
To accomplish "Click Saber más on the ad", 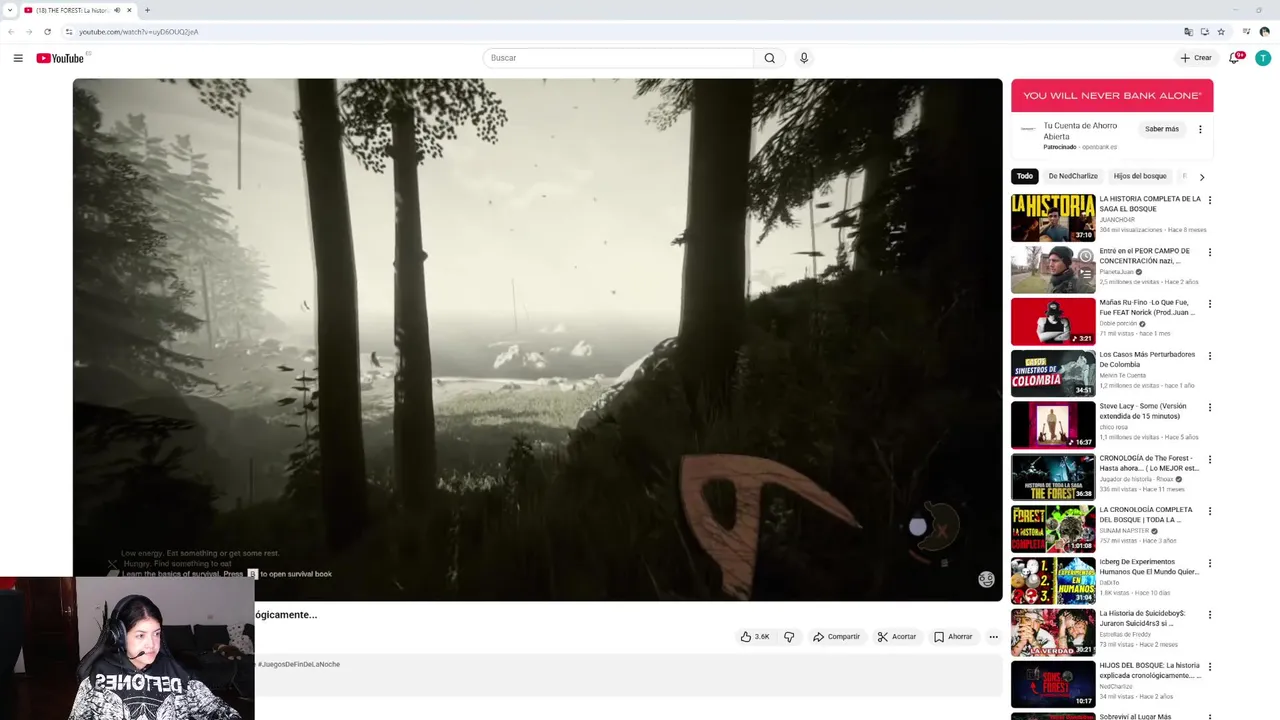I will tap(1162, 129).
